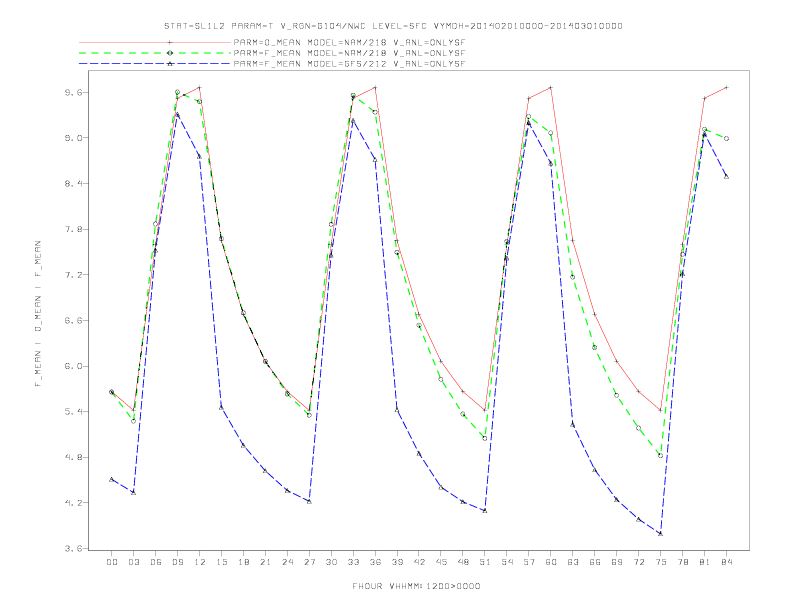Viewport: 792px width, 612px height.
Task: Click the vertical y-axis title F_MEAN | O_MEAN | F_MEAN
Action: pos(38,314)
